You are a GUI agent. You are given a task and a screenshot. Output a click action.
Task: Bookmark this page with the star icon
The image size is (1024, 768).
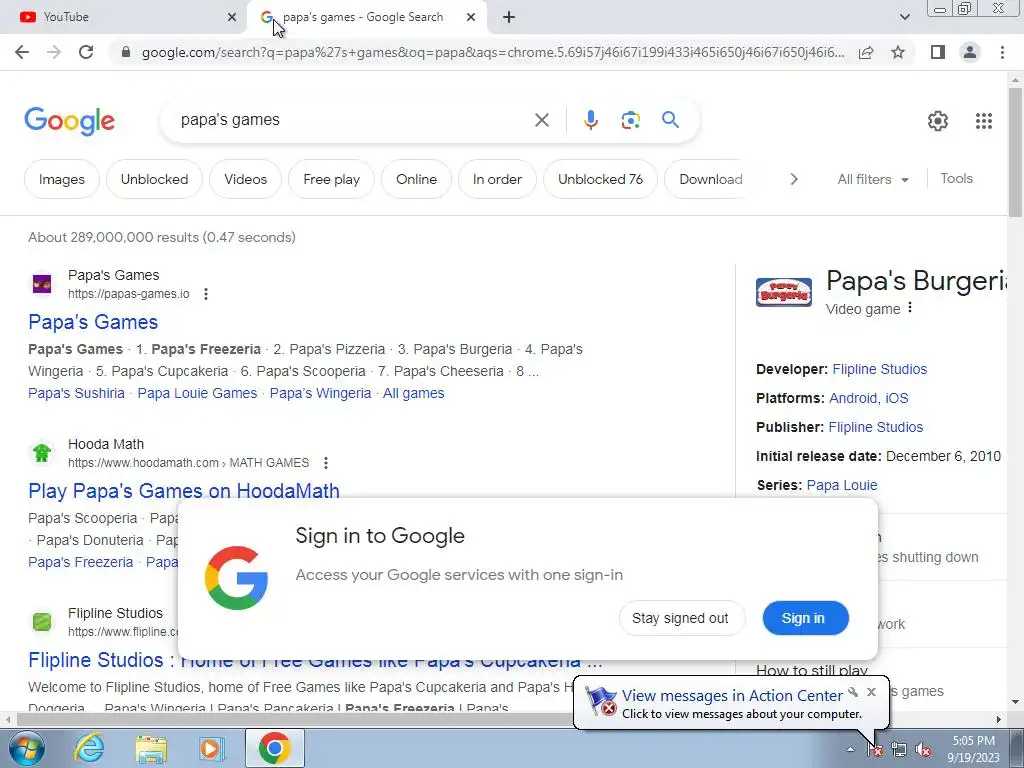pos(898,52)
